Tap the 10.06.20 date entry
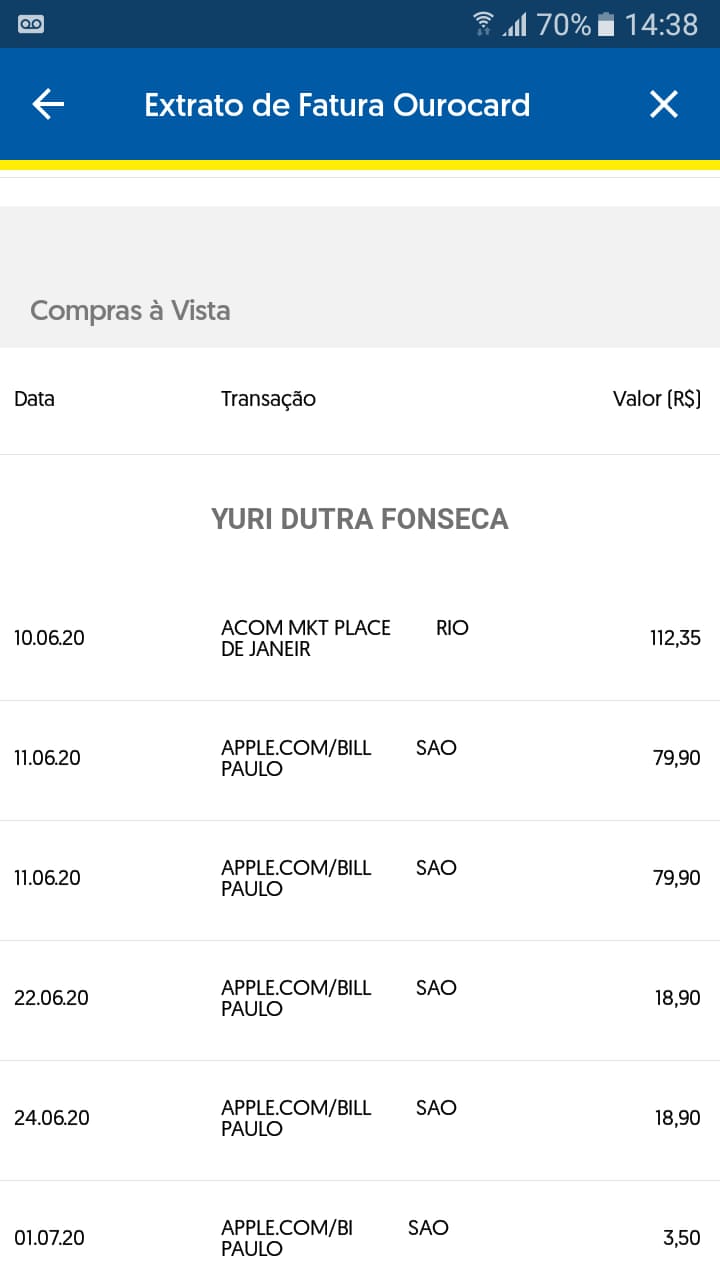This screenshot has width=720, height=1280. coord(49,638)
